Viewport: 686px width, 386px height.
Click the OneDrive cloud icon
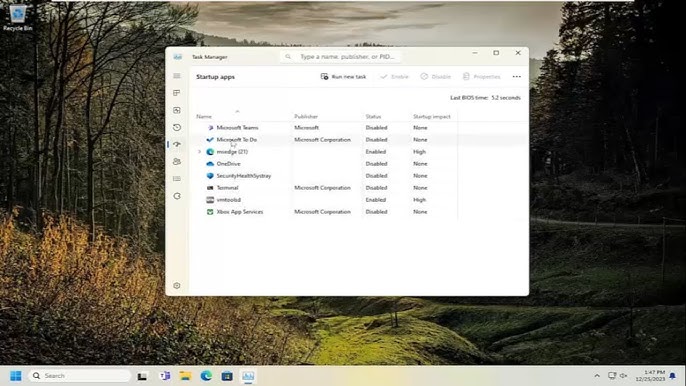(210, 164)
